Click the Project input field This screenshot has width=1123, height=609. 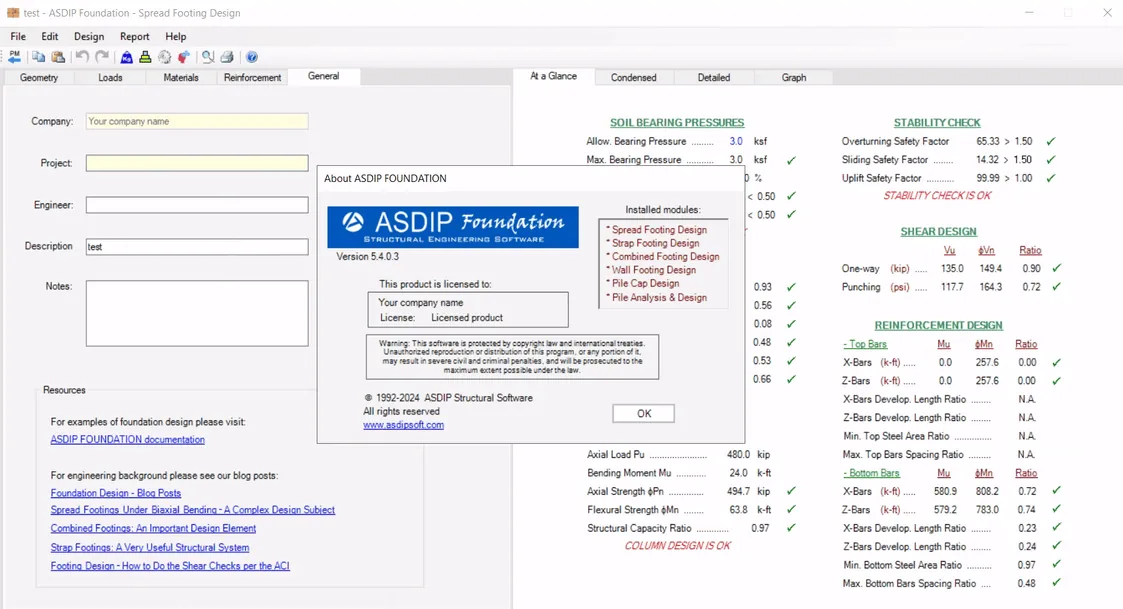pyautogui.click(x=197, y=163)
